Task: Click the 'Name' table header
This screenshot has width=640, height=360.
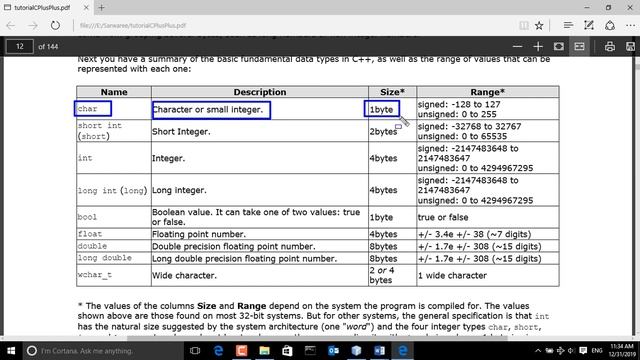Action: click(x=114, y=92)
